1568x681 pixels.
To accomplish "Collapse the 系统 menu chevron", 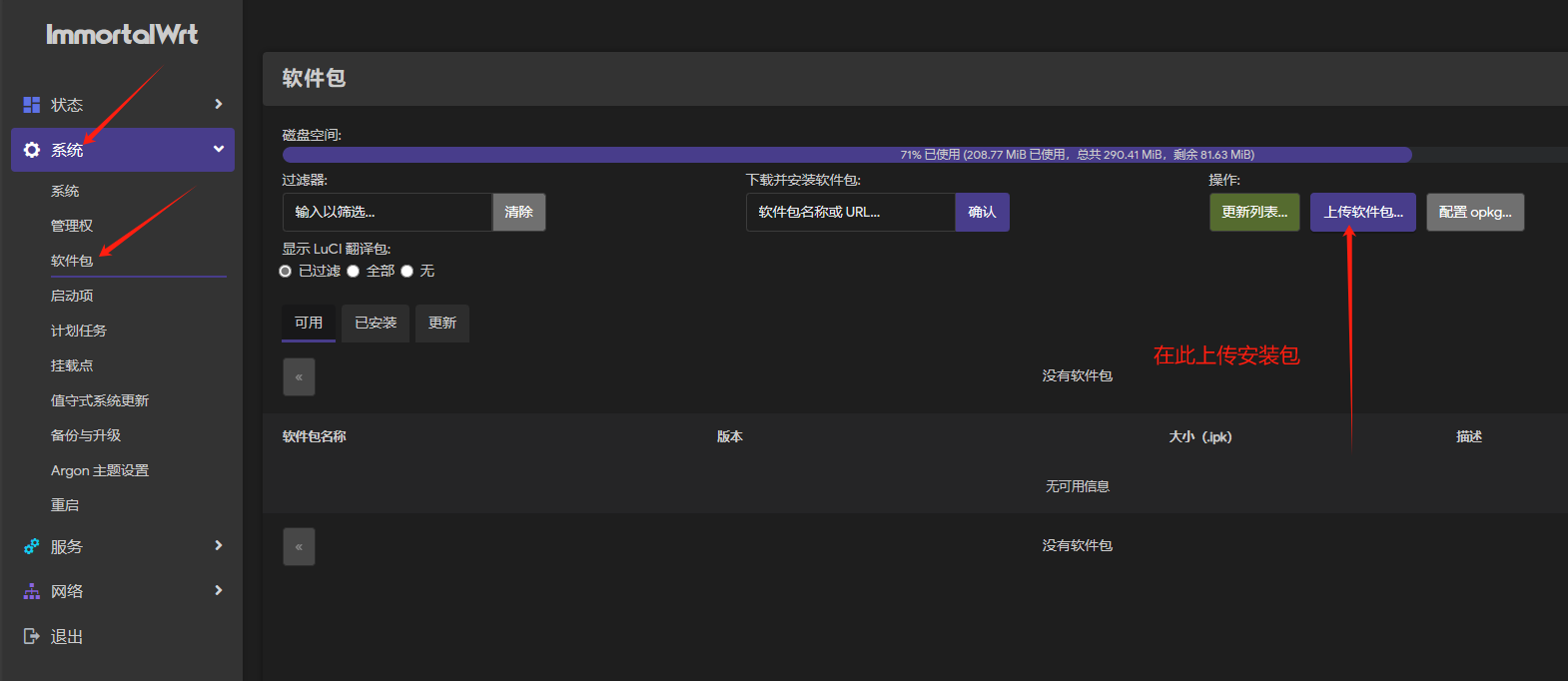I will coord(219,150).
